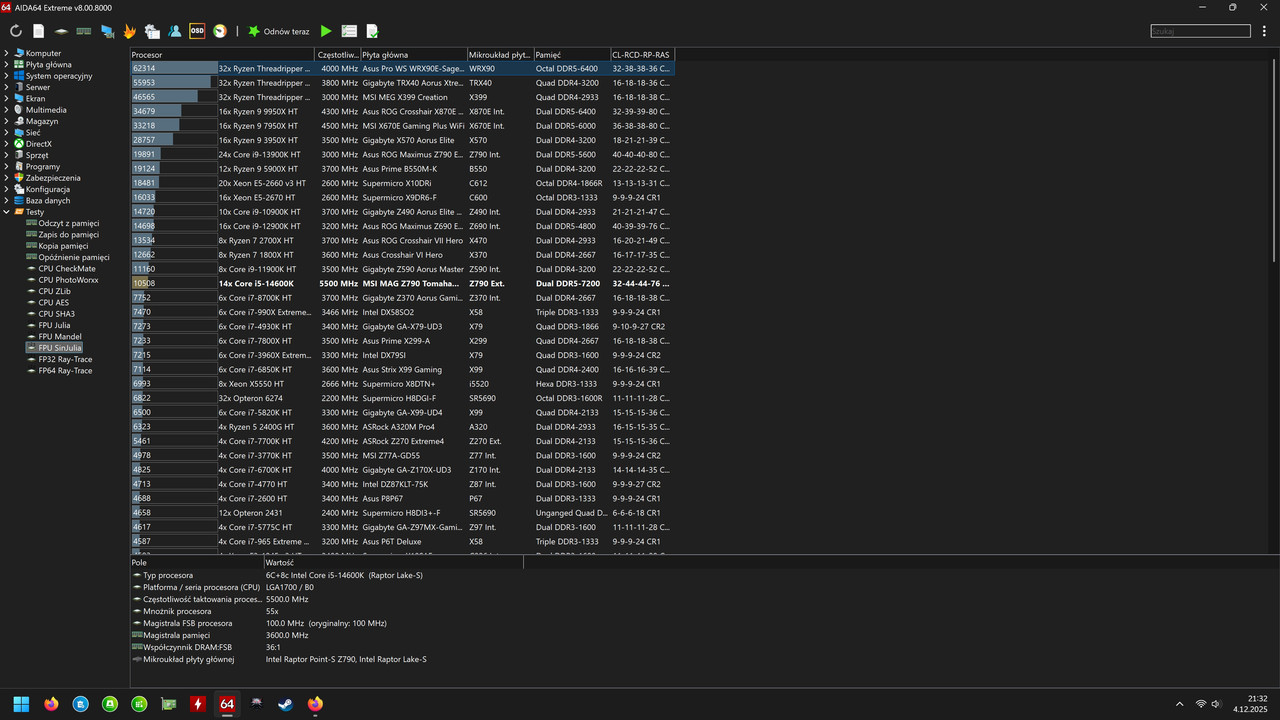Click the results checklist toolbar icon
This screenshot has width=1280, height=720.
pos(349,31)
